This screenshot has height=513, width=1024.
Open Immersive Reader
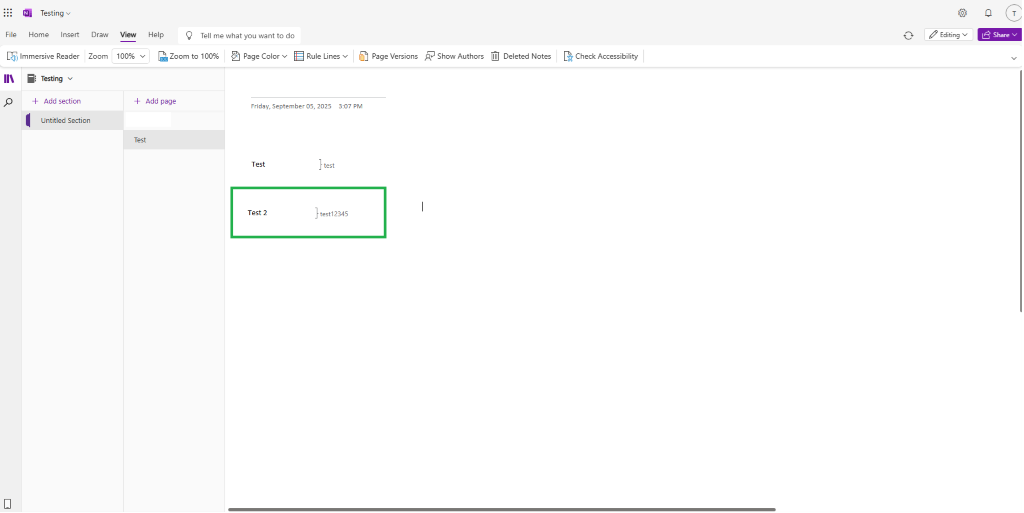pos(43,56)
